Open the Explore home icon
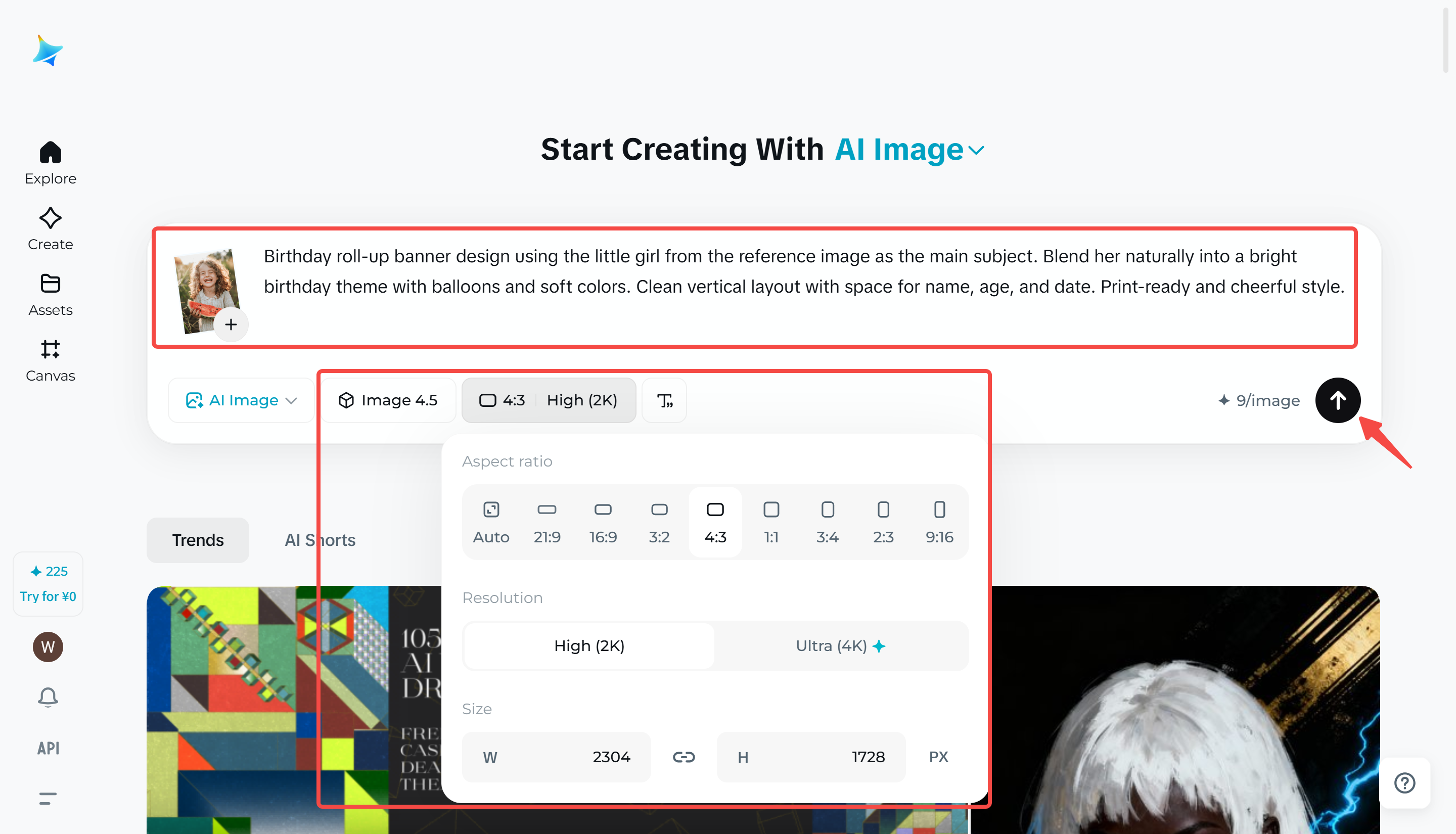This screenshot has width=1456, height=834. 51,153
